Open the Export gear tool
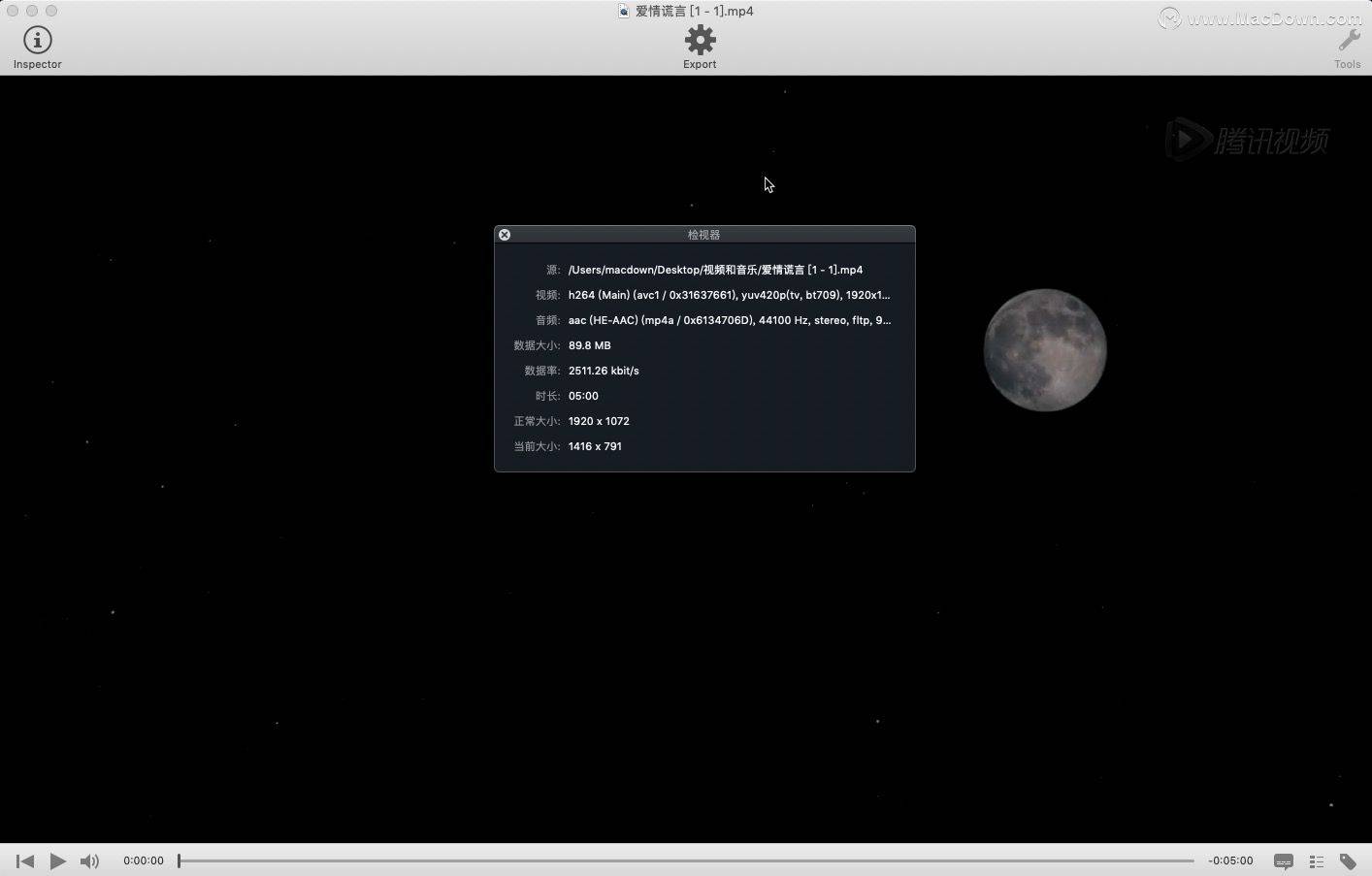 (x=700, y=48)
